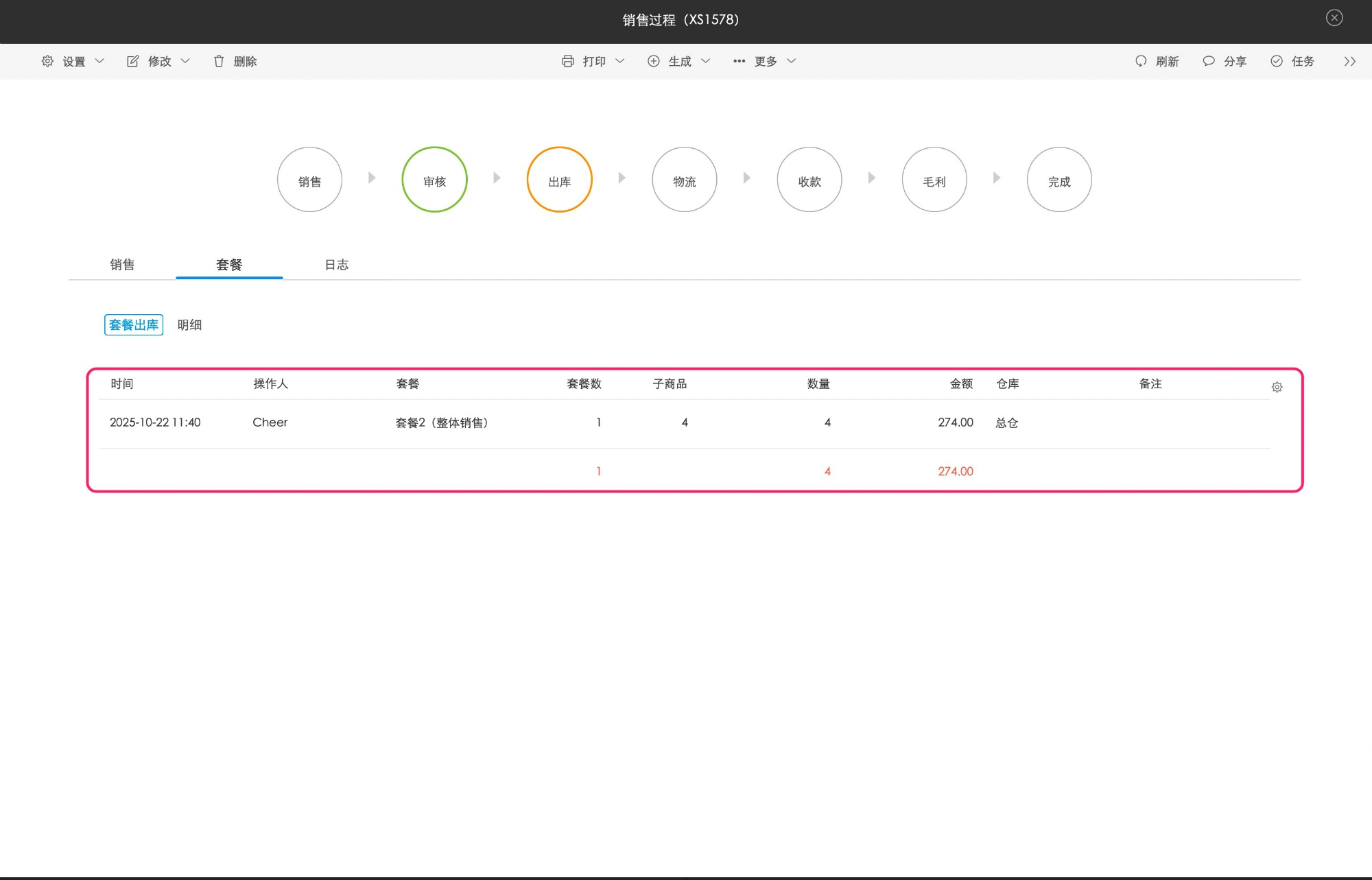
Task: Switch to the 销售 tab
Action: click(x=122, y=265)
